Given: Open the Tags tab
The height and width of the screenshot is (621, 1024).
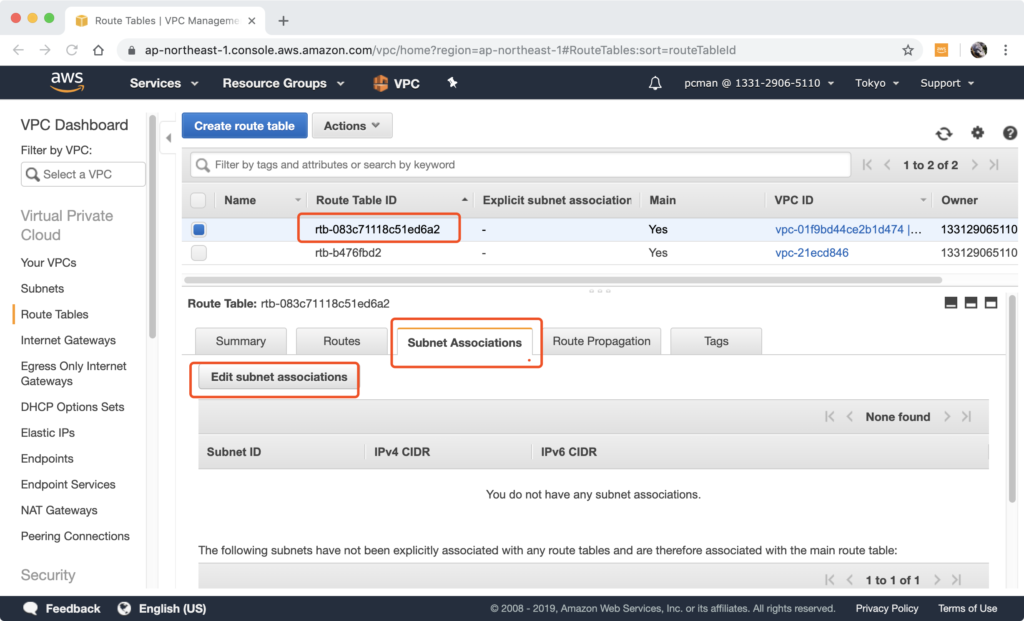Looking at the screenshot, I should click(x=716, y=341).
